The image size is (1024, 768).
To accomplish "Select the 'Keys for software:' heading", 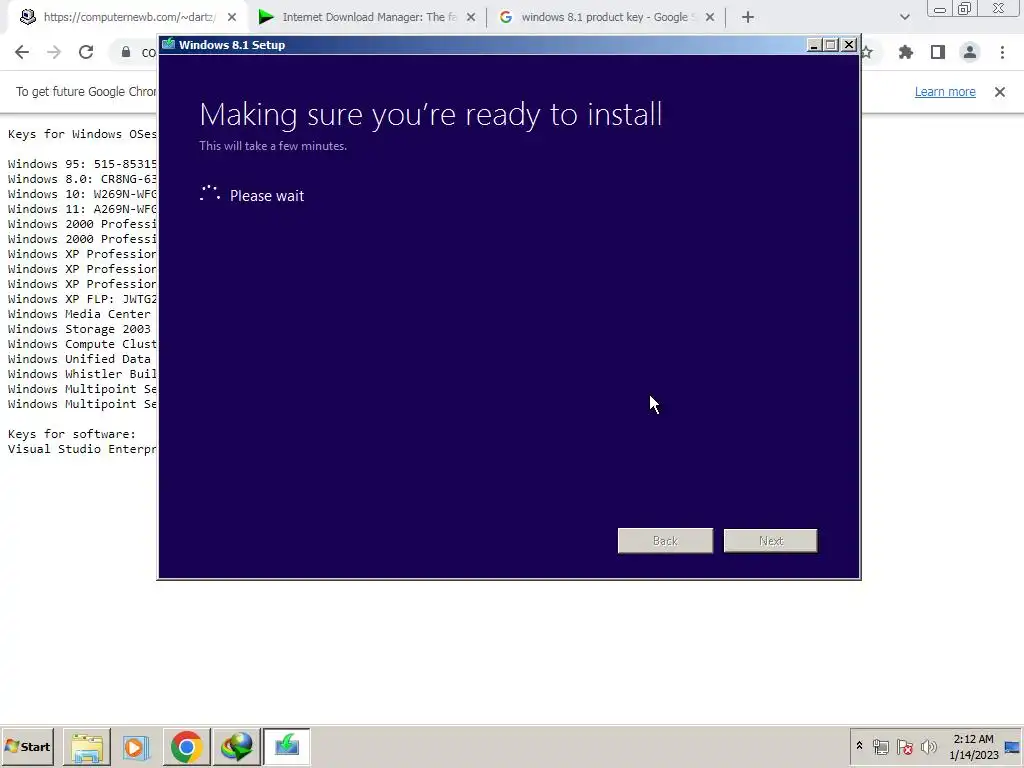I will point(72,434).
